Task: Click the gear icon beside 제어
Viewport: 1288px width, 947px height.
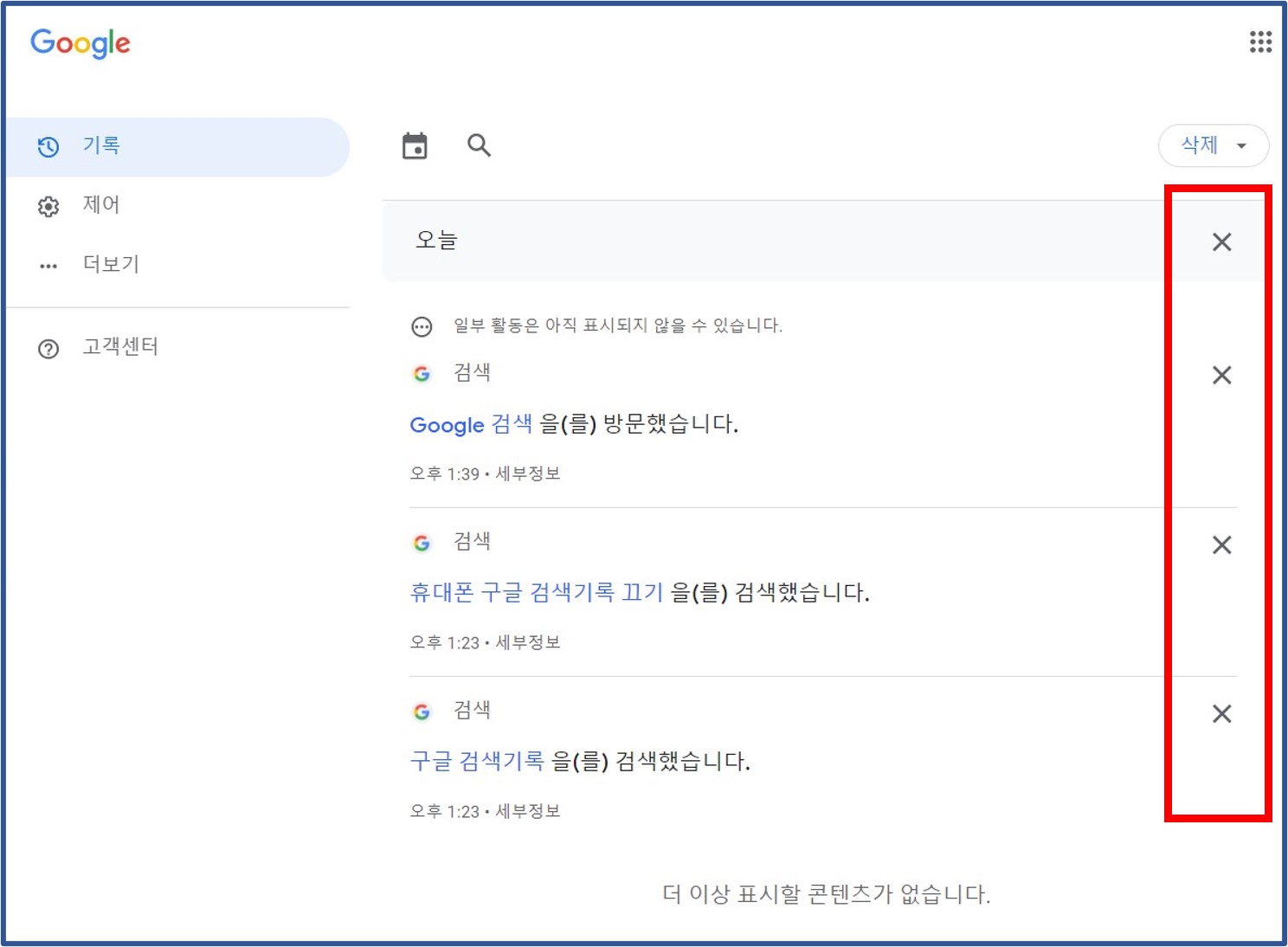Action: [x=48, y=206]
